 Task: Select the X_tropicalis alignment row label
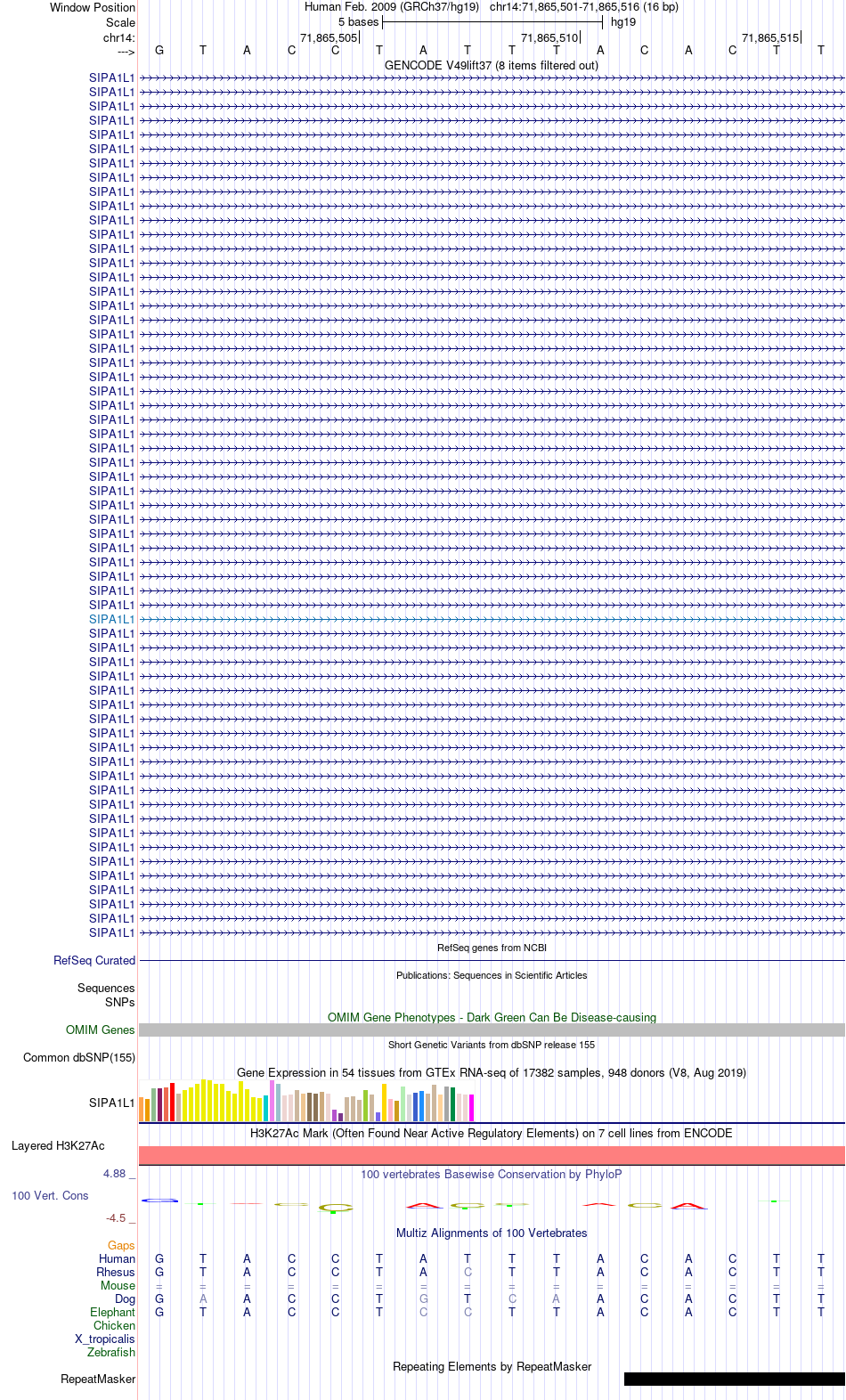(105, 1339)
